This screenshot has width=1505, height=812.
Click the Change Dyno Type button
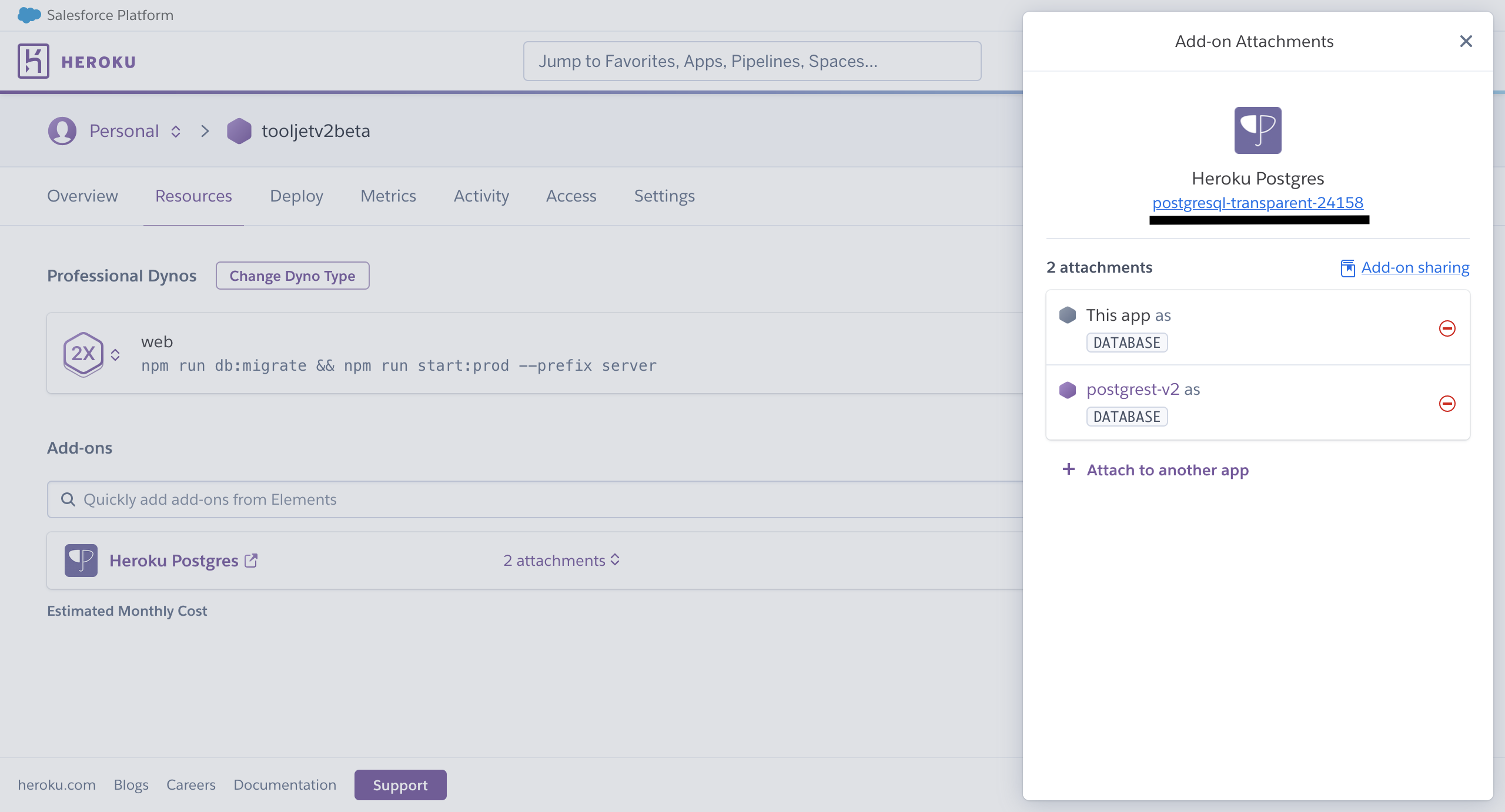click(x=292, y=276)
